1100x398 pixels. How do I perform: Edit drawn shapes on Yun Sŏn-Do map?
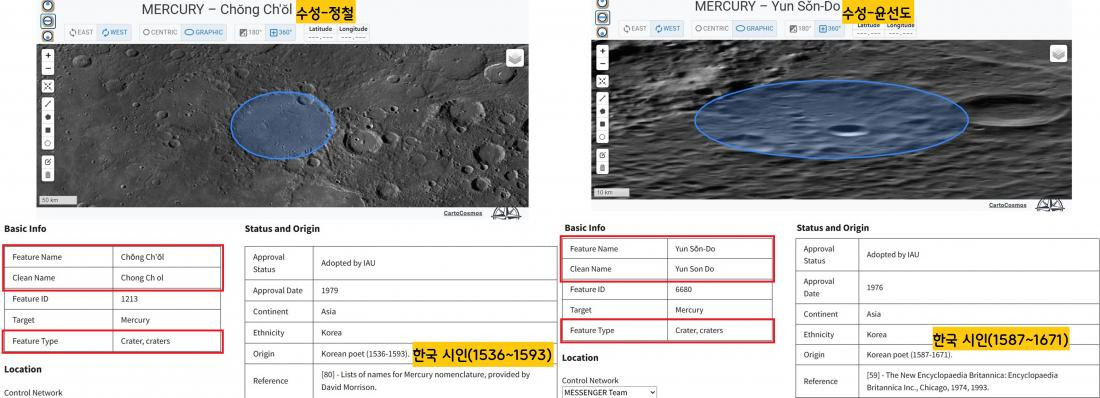pos(602,155)
